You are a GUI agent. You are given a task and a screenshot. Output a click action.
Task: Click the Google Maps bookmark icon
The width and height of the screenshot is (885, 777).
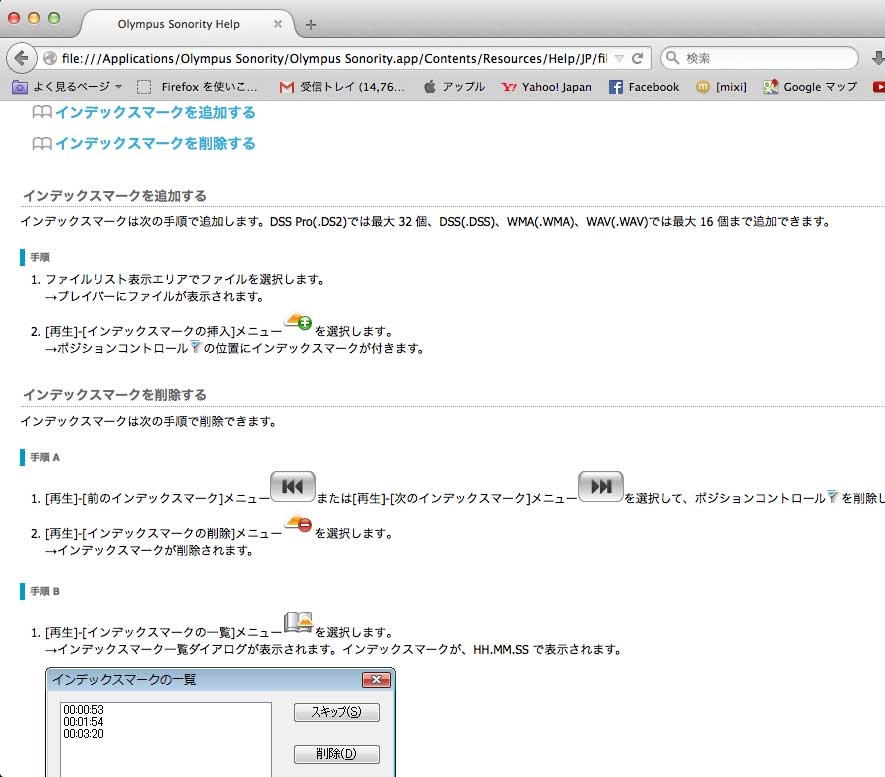770,87
